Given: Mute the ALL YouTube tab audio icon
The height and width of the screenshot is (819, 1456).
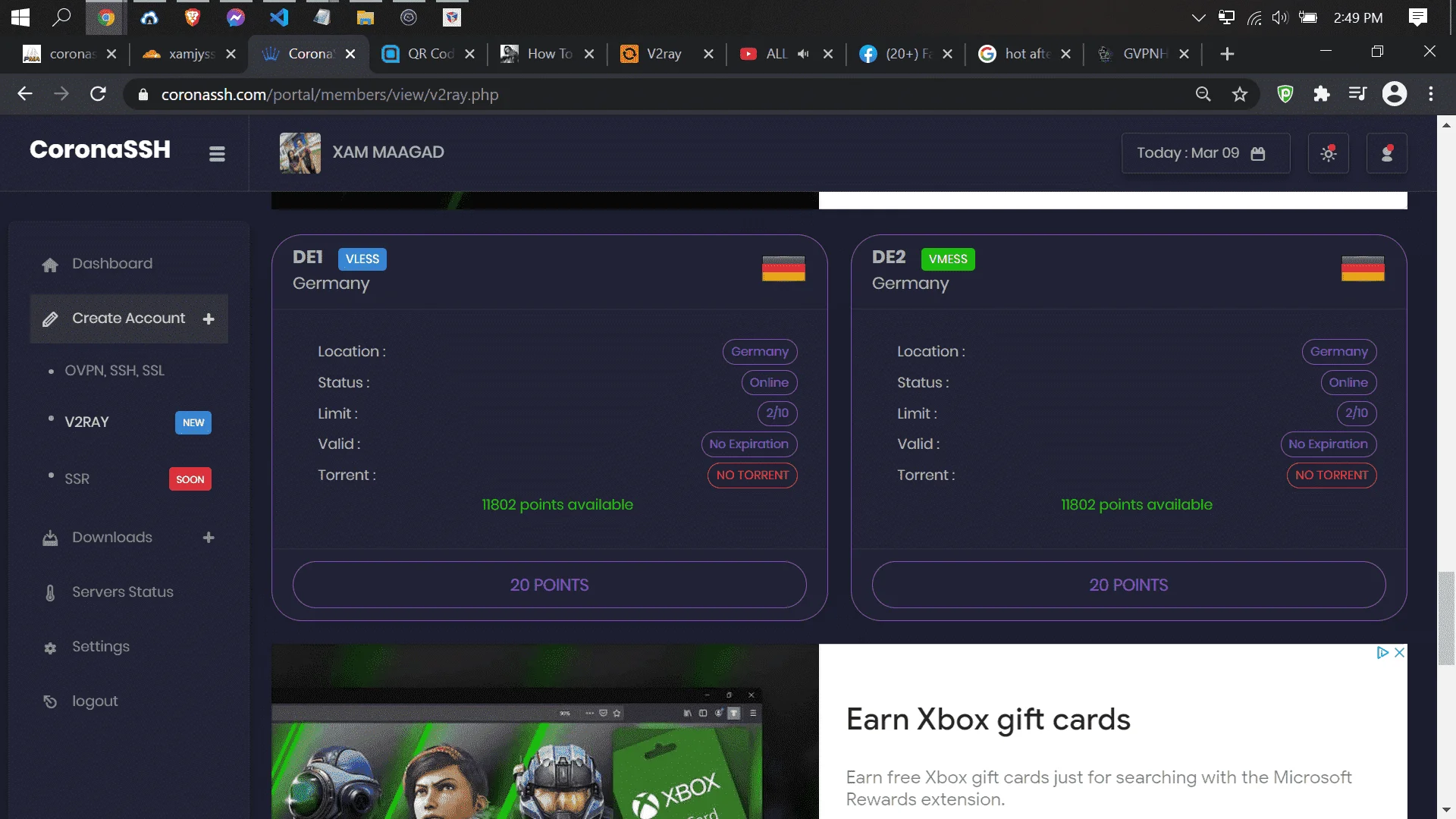Looking at the screenshot, I should 803,54.
